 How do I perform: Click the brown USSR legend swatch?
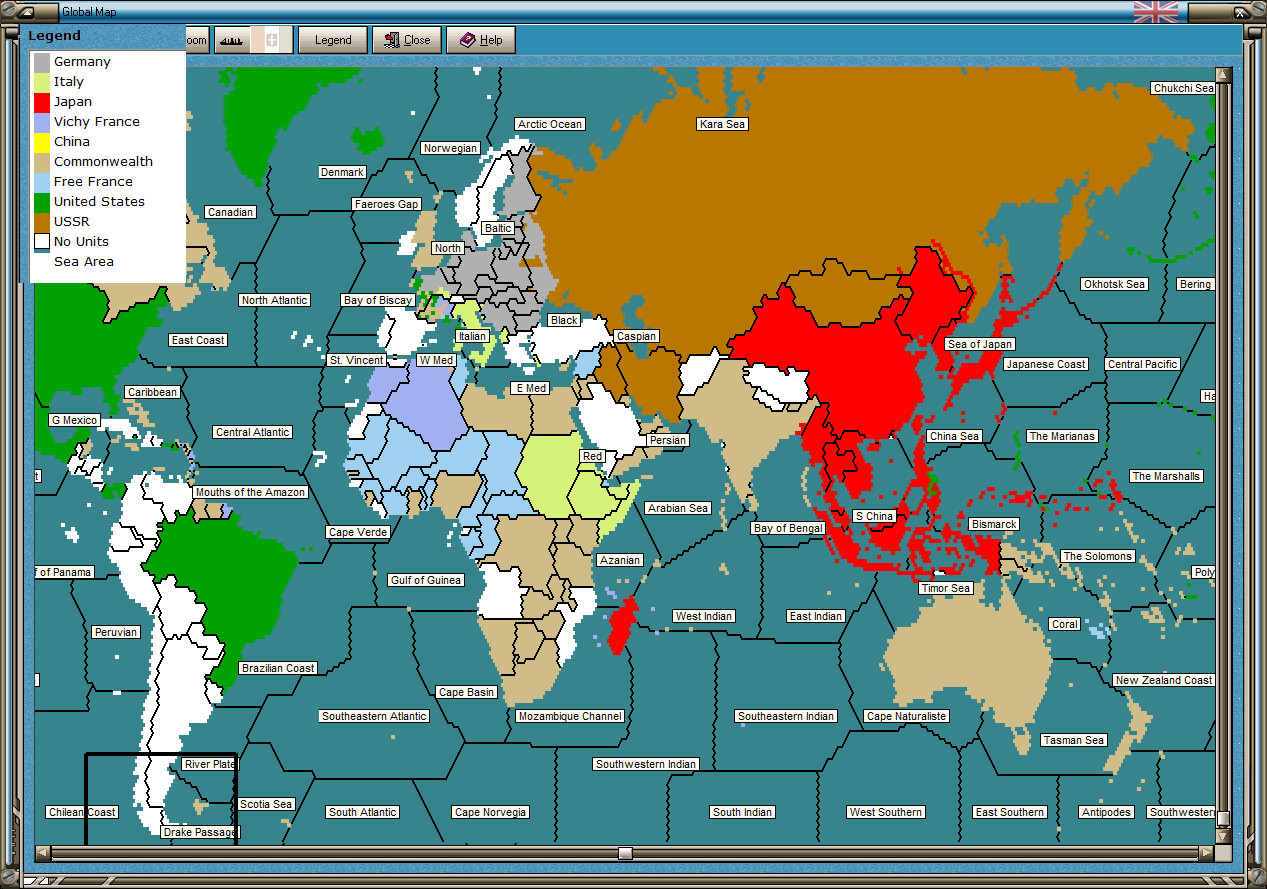[42, 221]
